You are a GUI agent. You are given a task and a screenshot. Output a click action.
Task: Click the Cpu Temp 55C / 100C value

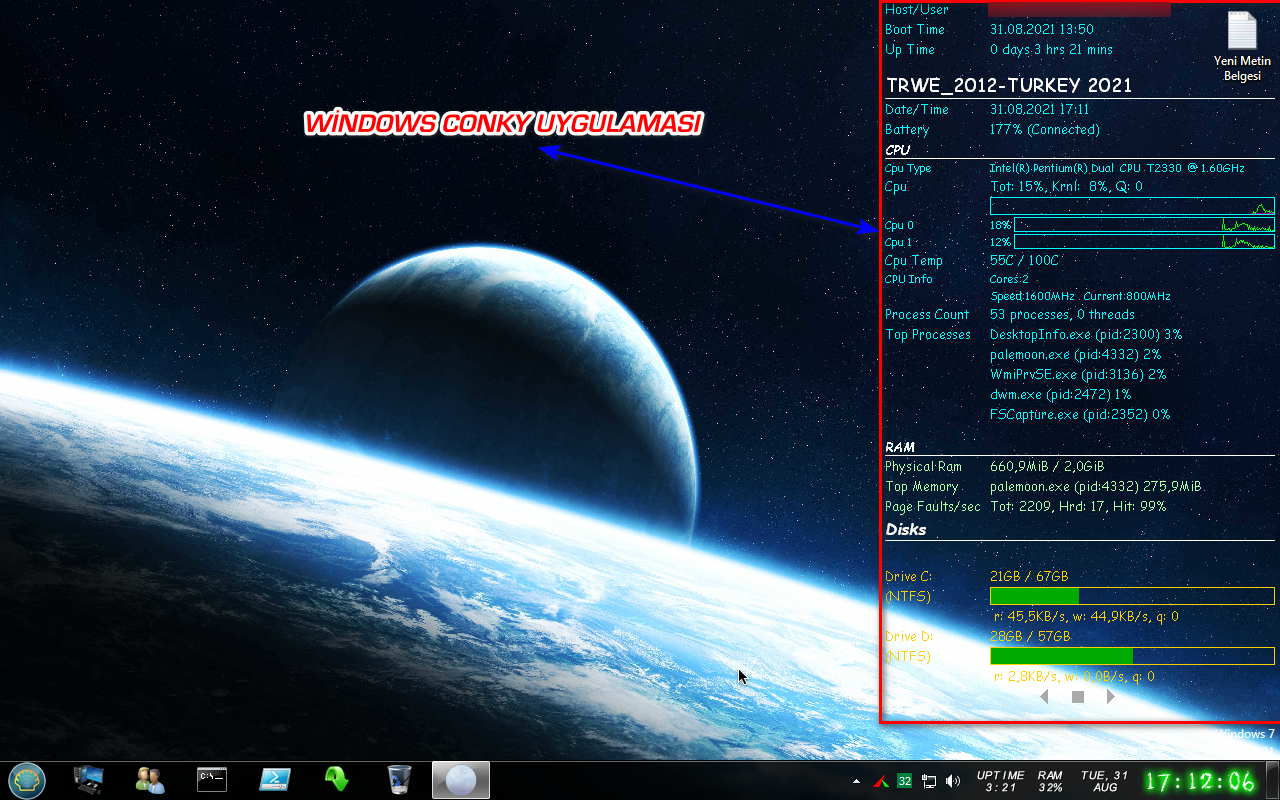click(x=1024, y=260)
